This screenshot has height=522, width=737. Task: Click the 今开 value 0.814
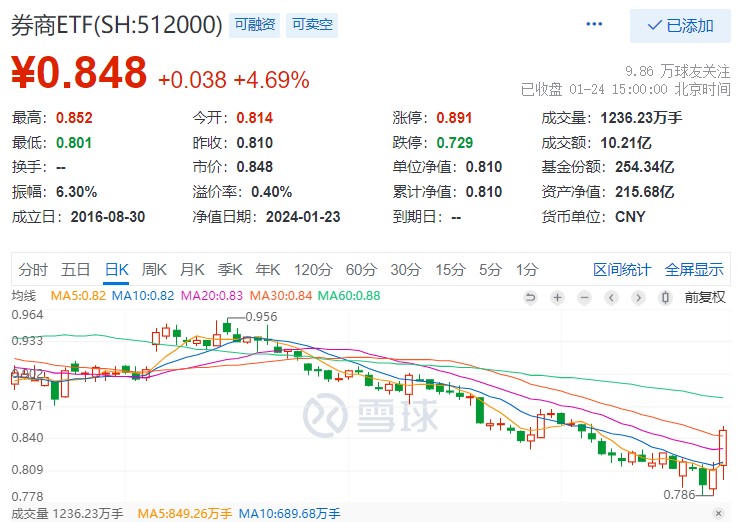coord(255,117)
